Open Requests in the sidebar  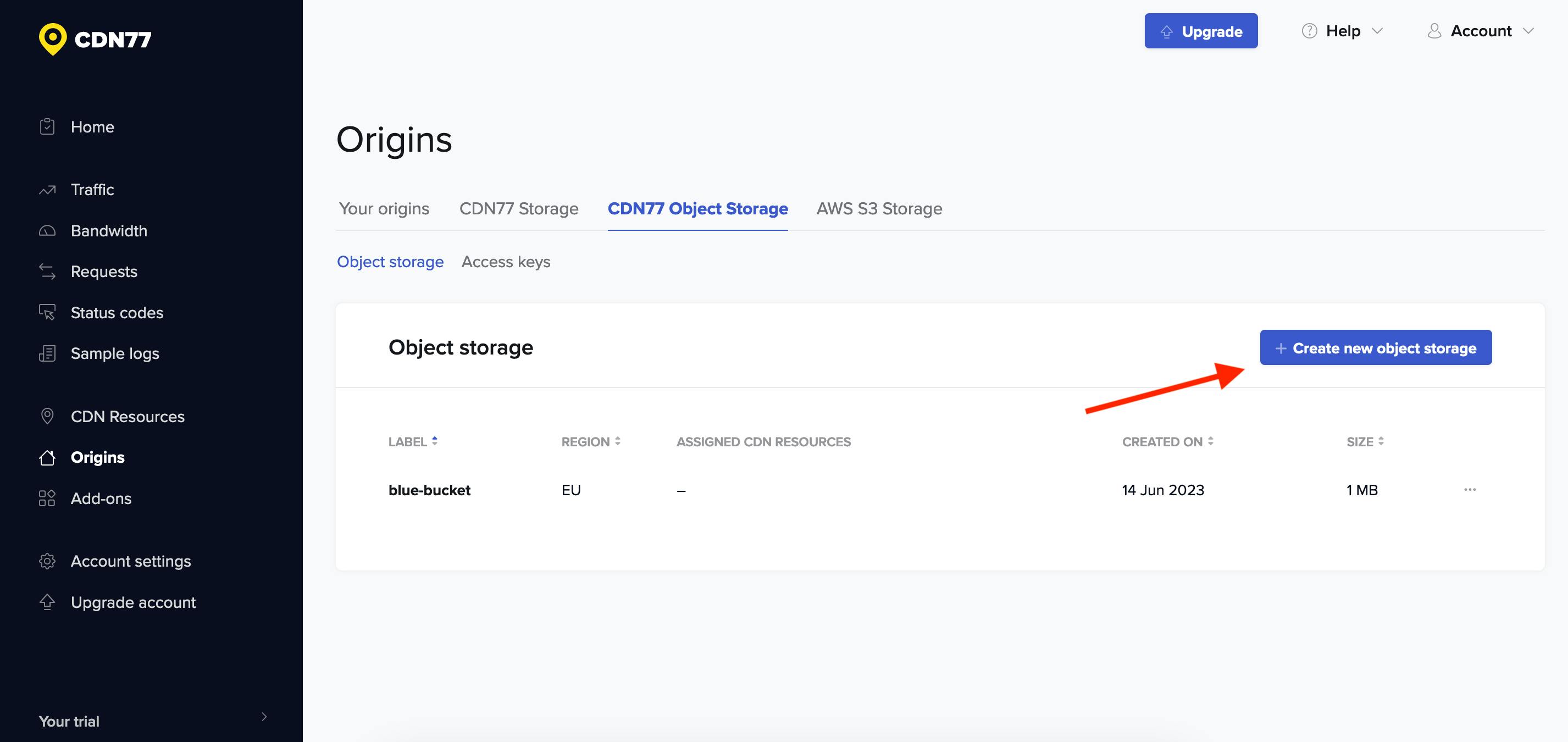[104, 272]
